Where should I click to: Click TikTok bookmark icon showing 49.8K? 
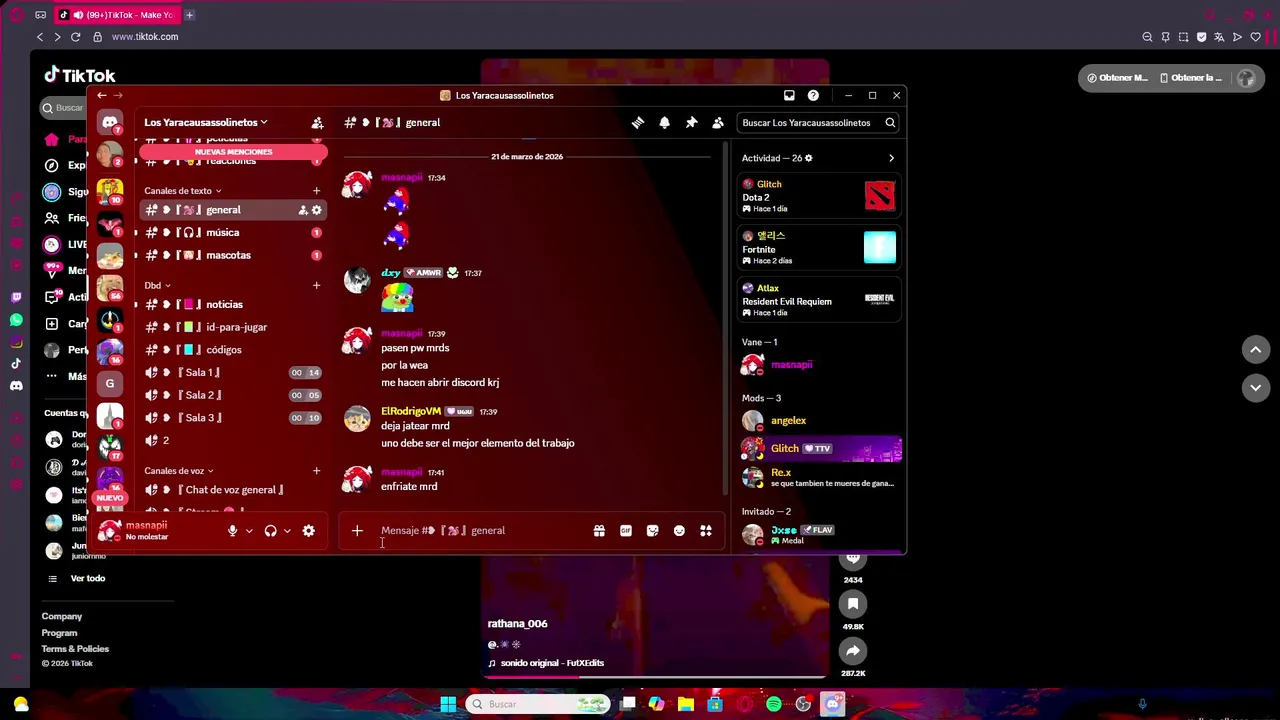click(x=853, y=604)
